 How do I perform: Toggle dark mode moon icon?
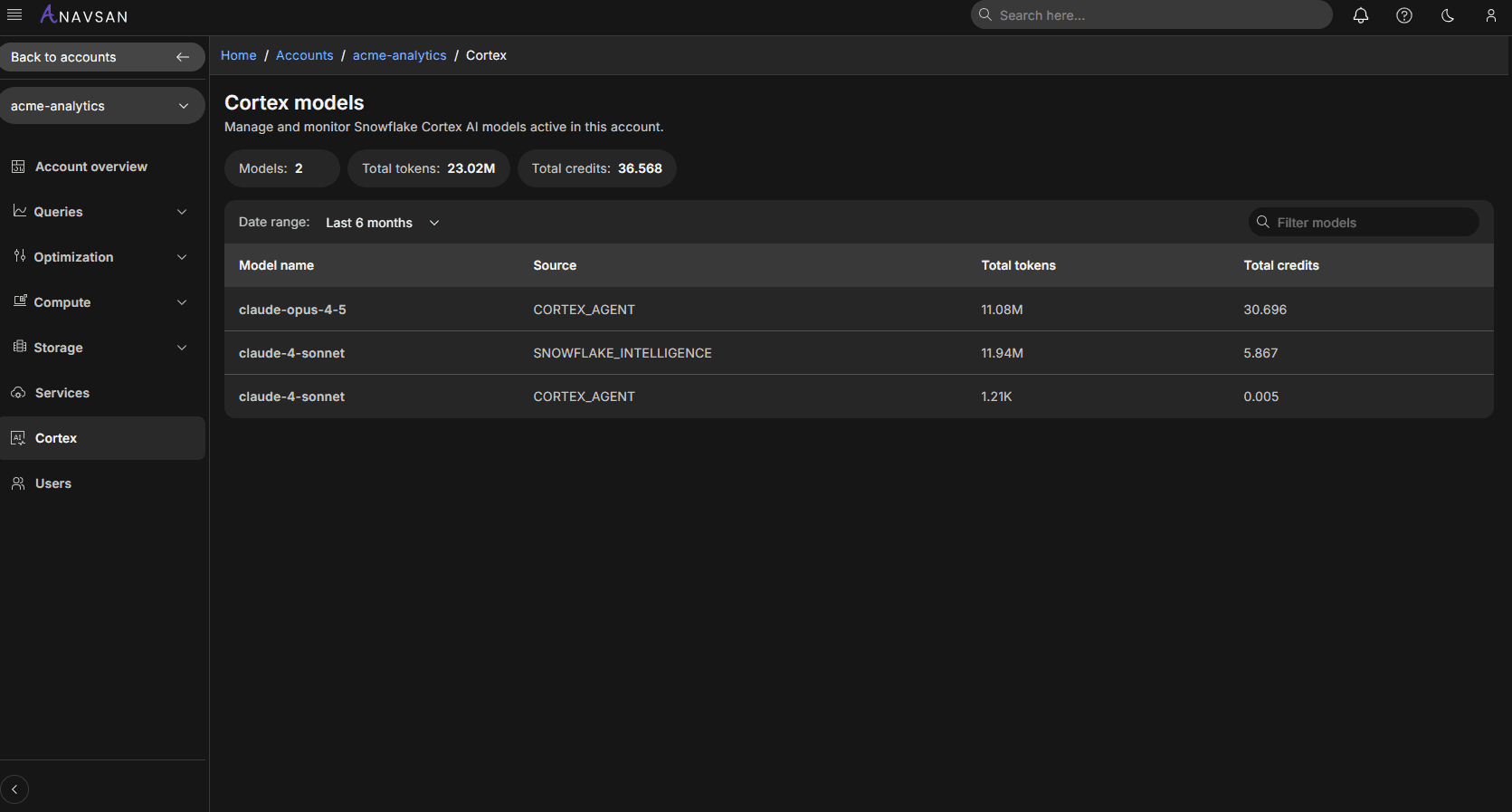click(x=1447, y=15)
